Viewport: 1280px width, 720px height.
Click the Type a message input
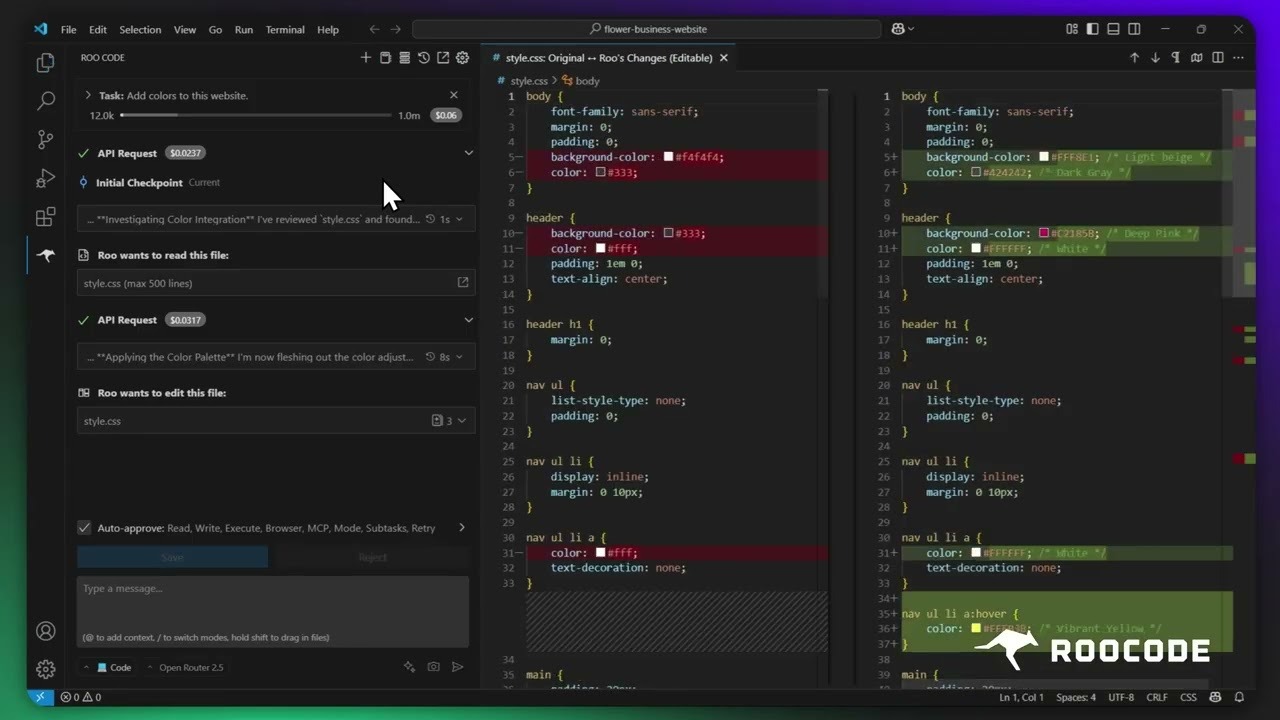(273, 611)
